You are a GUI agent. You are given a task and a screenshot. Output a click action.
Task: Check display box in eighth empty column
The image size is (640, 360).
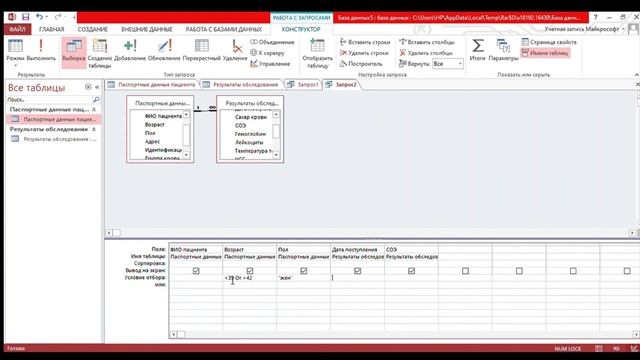[x=573, y=271]
